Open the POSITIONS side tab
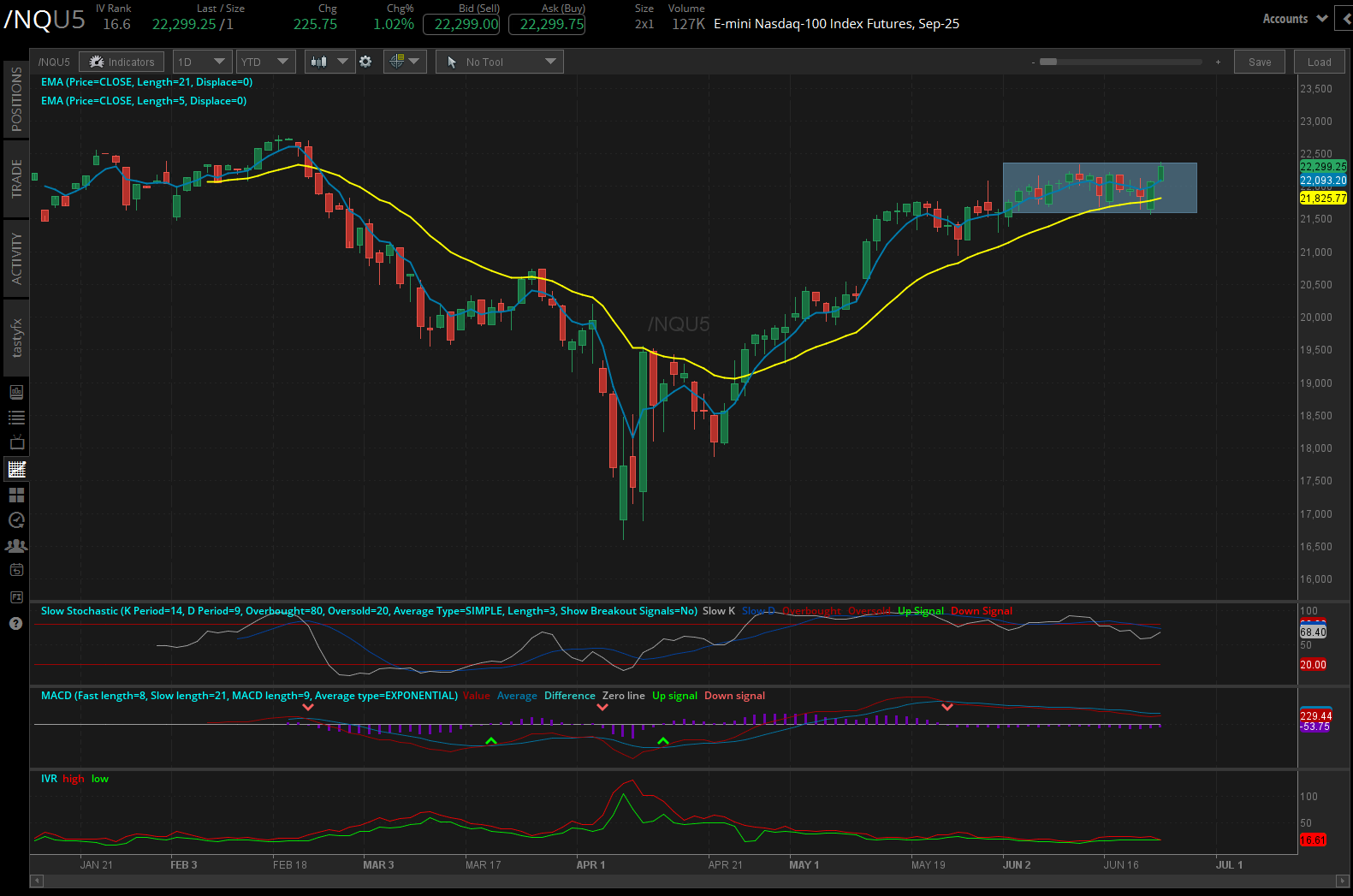 [x=16, y=99]
